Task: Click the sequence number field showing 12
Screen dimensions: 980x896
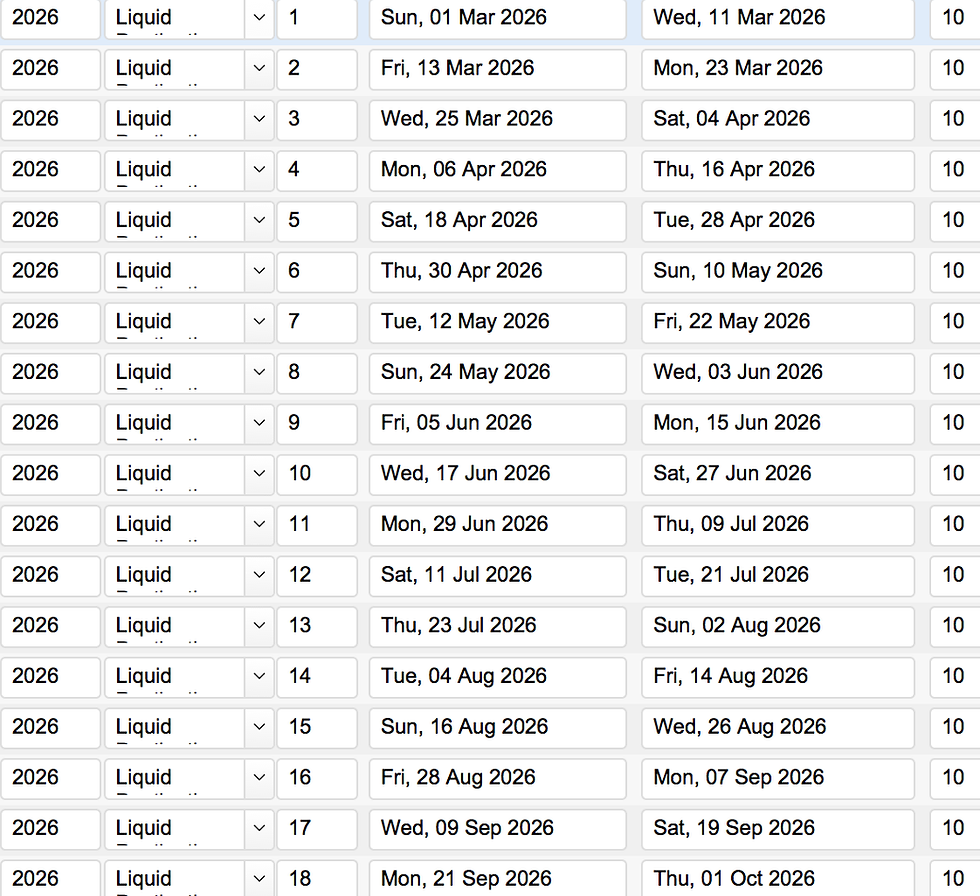Action: click(x=316, y=575)
